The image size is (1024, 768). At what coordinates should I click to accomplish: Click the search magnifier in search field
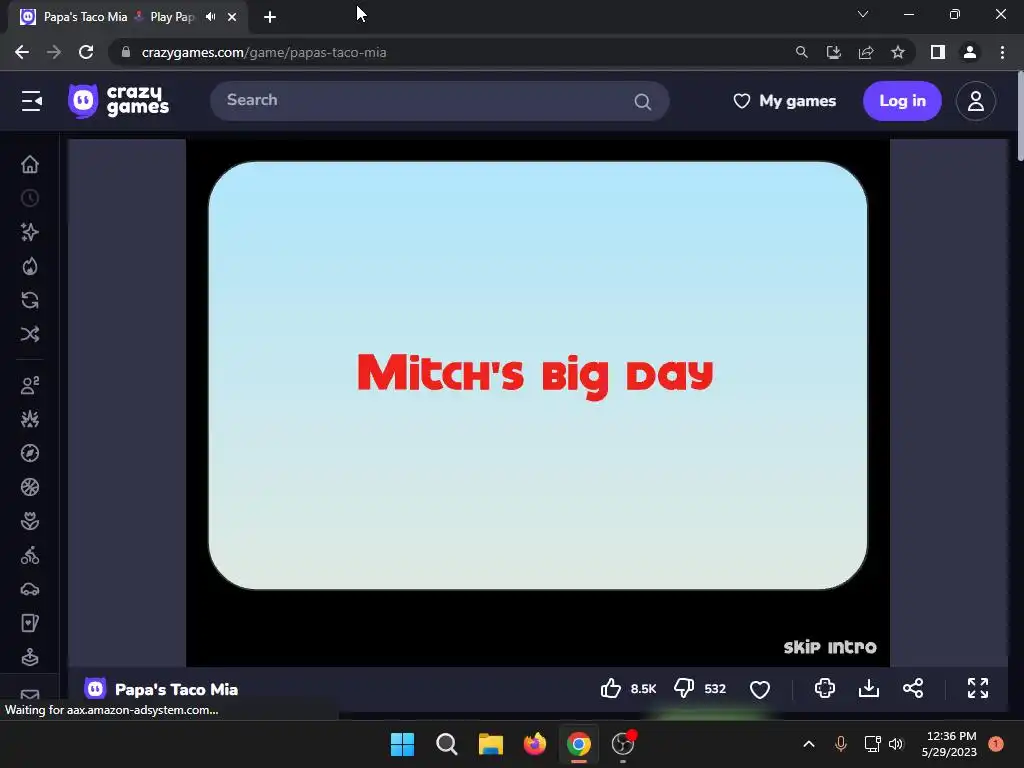point(643,101)
